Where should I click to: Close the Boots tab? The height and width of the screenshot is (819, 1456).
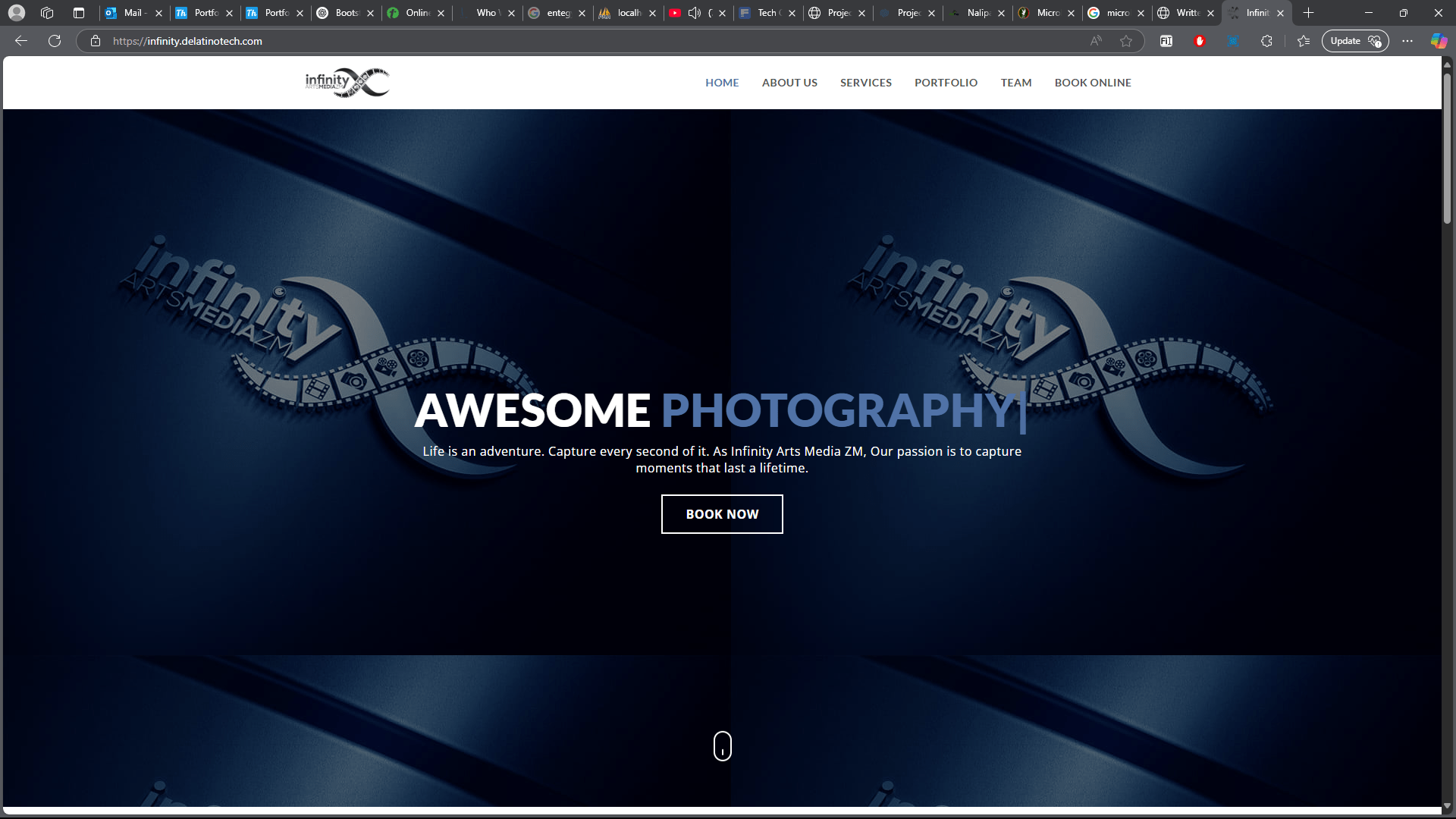coord(370,13)
